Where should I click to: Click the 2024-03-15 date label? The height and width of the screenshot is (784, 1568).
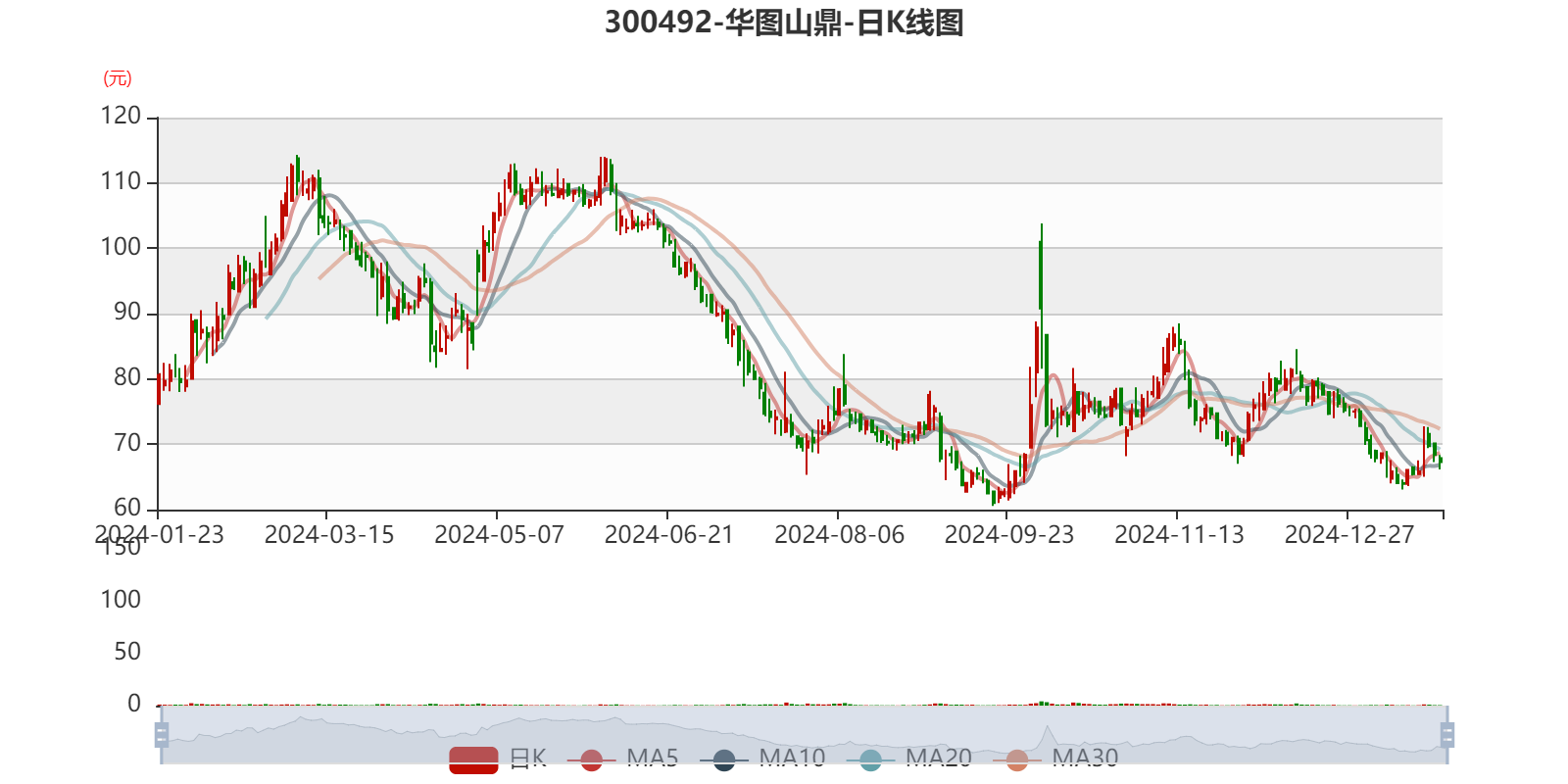click(x=329, y=535)
